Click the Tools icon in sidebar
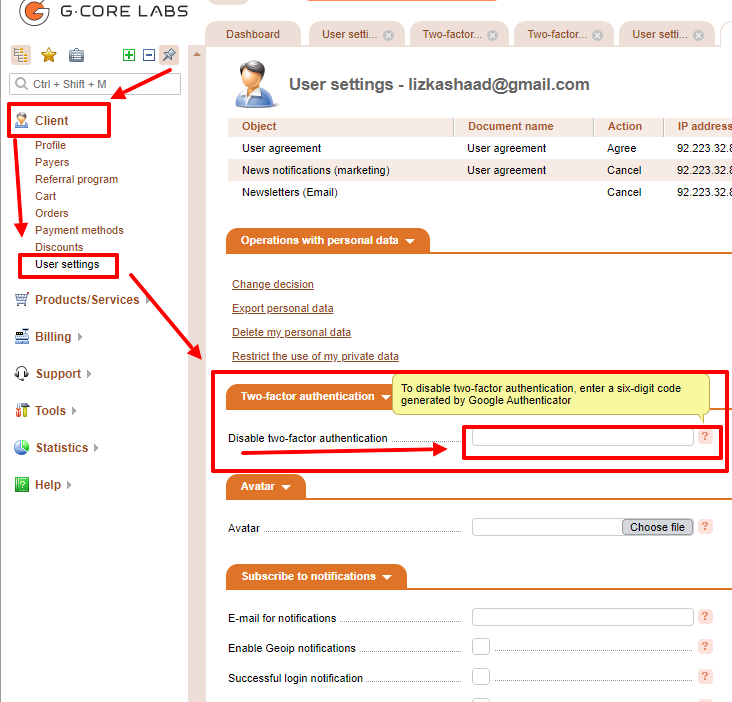The width and height of the screenshot is (732, 702). click(21, 410)
